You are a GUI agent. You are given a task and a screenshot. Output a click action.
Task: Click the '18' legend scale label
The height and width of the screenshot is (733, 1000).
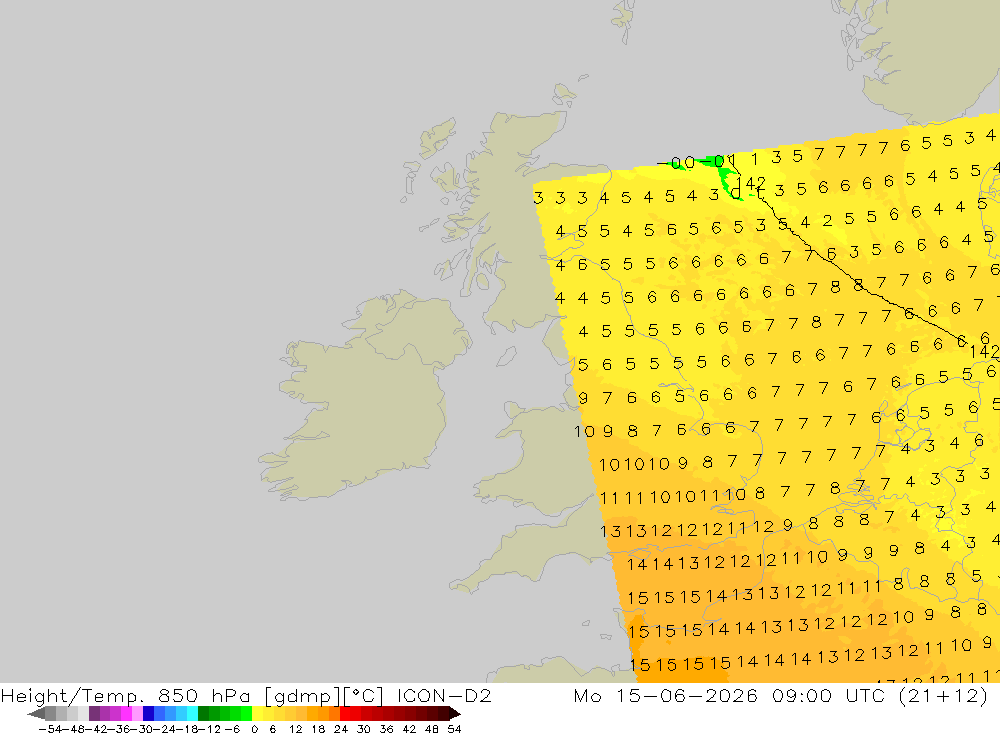pyautogui.click(x=318, y=729)
